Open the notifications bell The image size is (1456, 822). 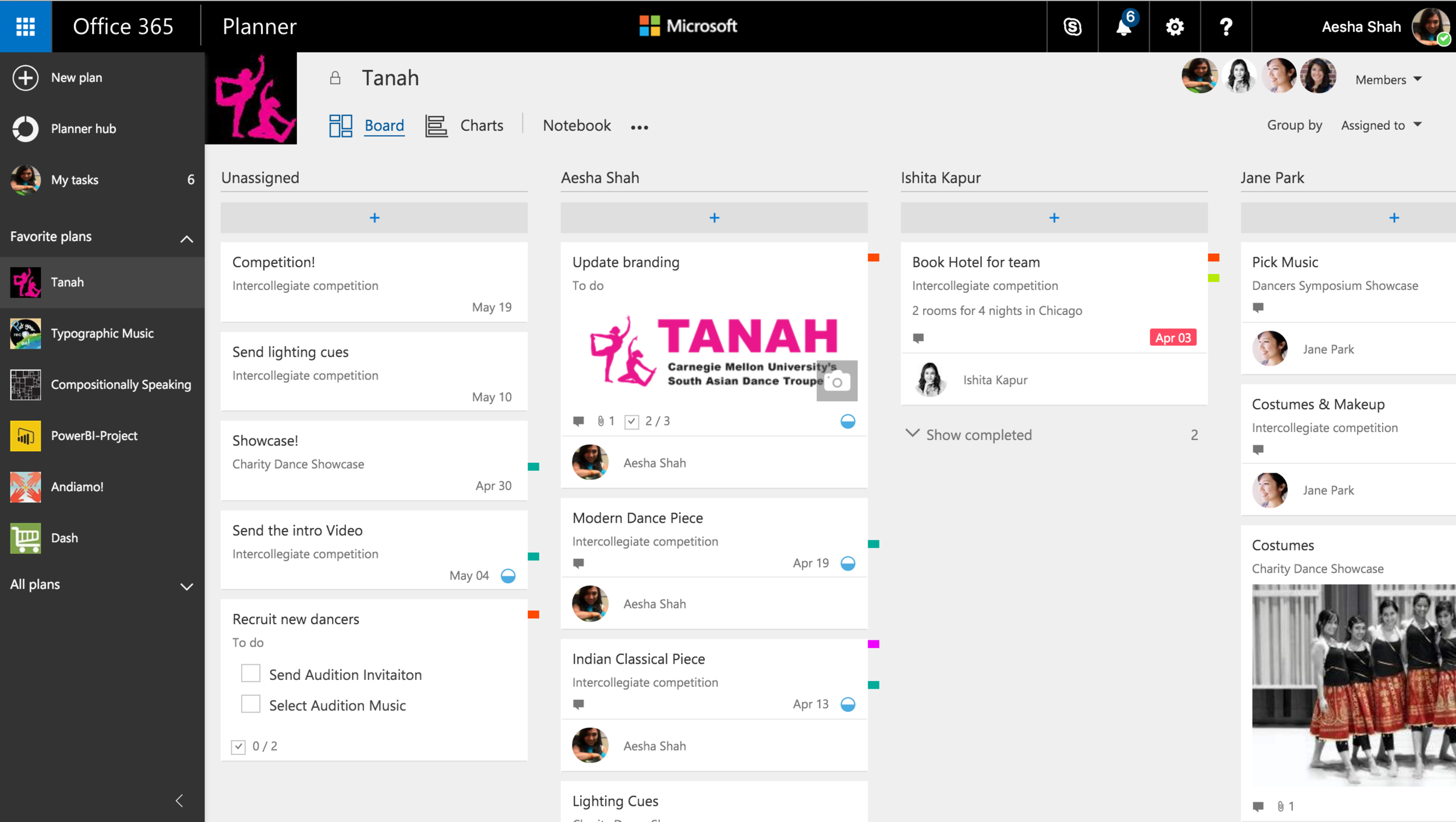click(x=1123, y=27)
